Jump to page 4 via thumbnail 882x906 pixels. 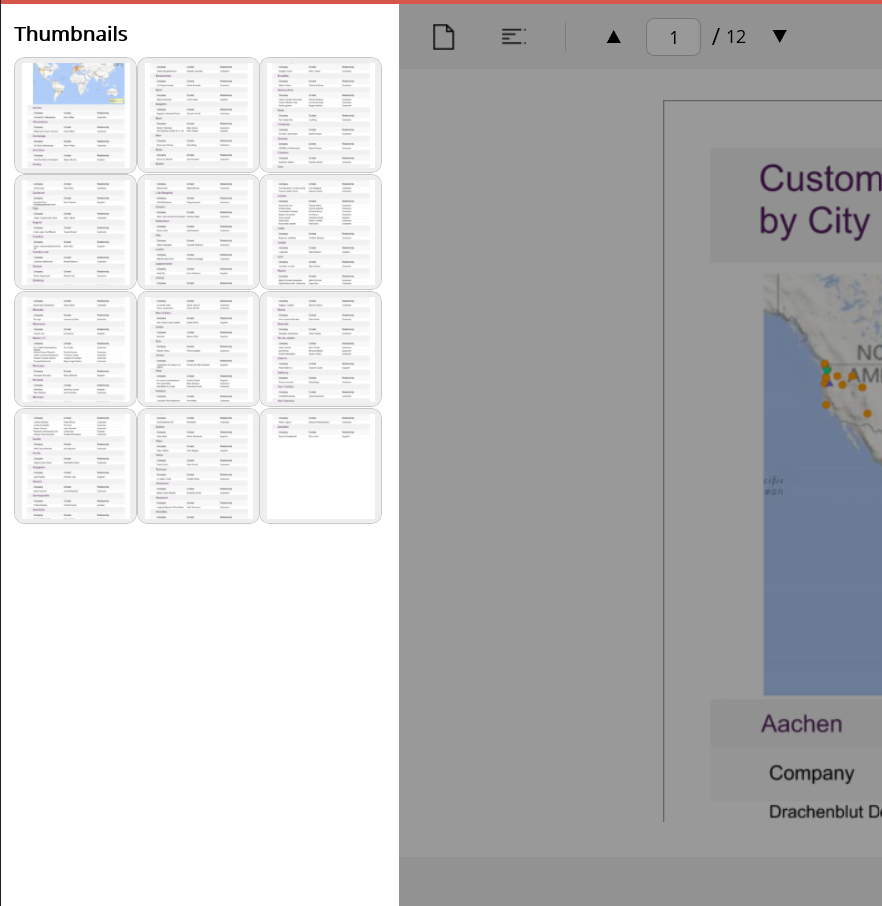pos(76,232)
